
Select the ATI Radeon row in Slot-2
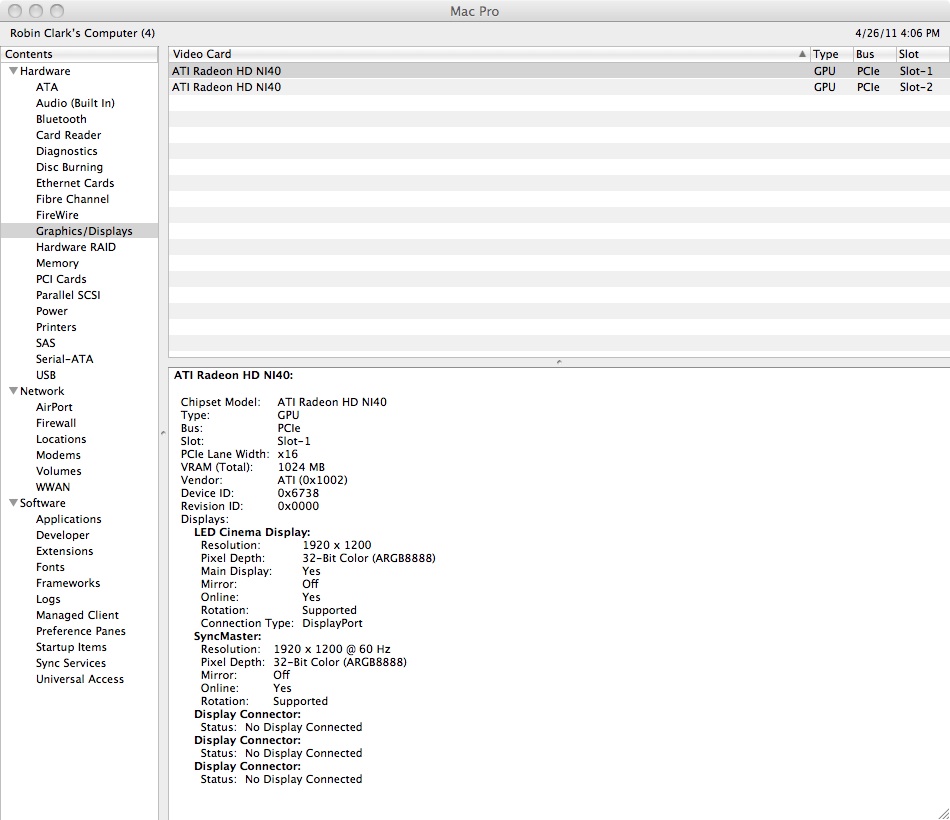click(x=559, y=87)
